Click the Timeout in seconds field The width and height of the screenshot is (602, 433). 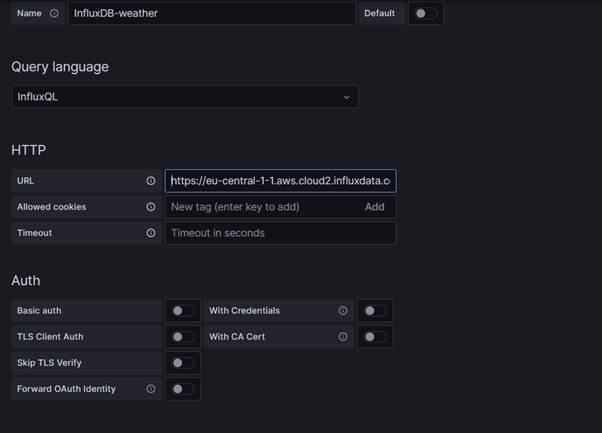[x=281, y=233]
